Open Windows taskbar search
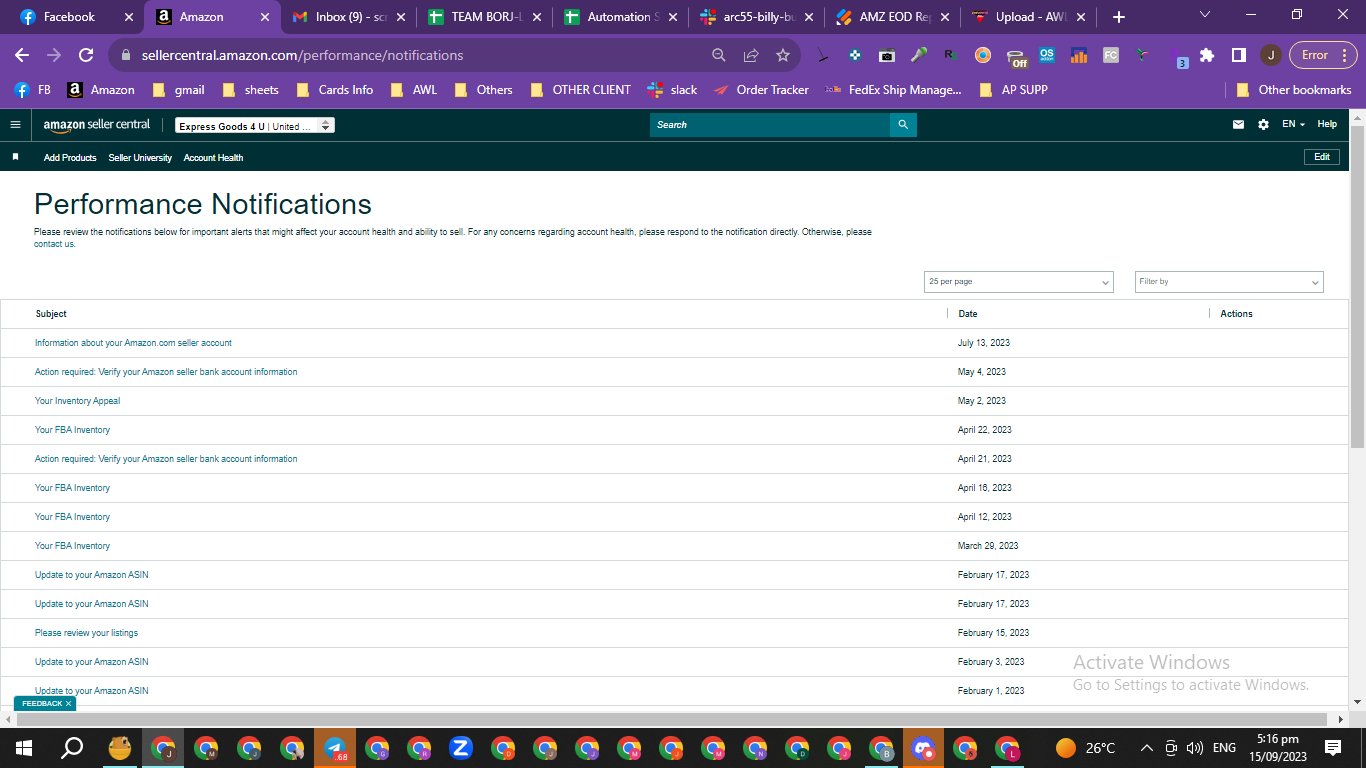This screenshot has height=768, width=1366. (72, 748)
